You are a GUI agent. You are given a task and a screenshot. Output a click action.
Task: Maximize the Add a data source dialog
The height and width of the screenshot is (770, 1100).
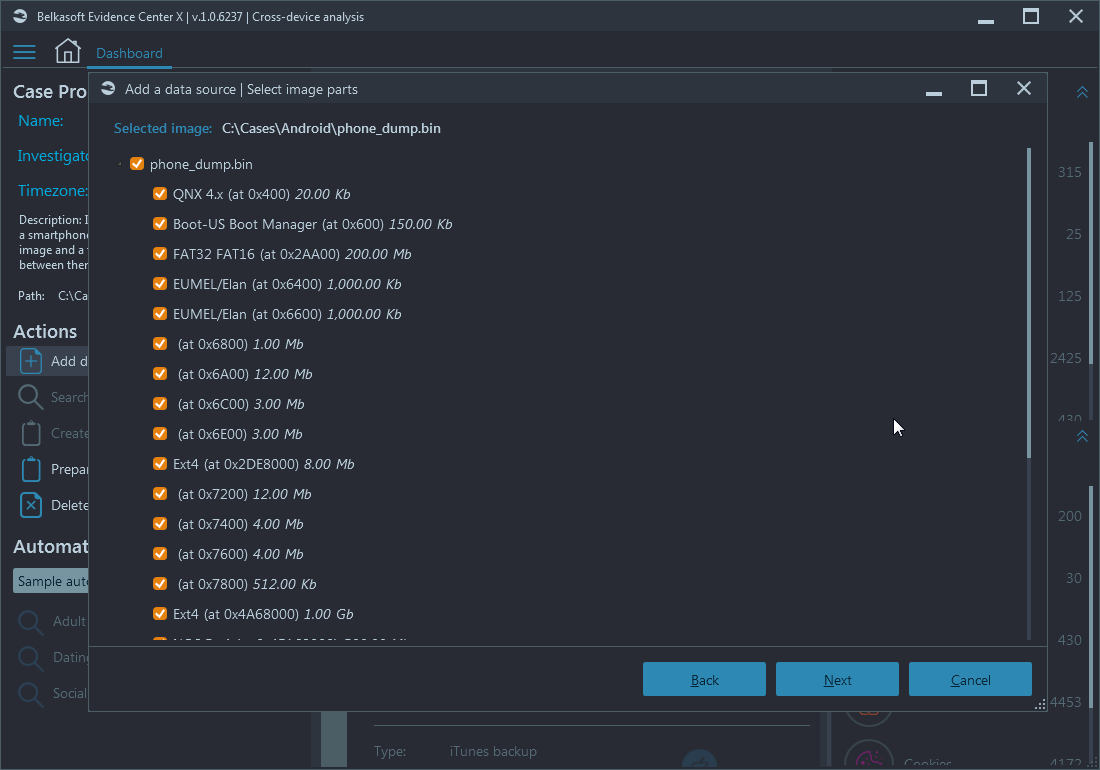coord(979,88)
